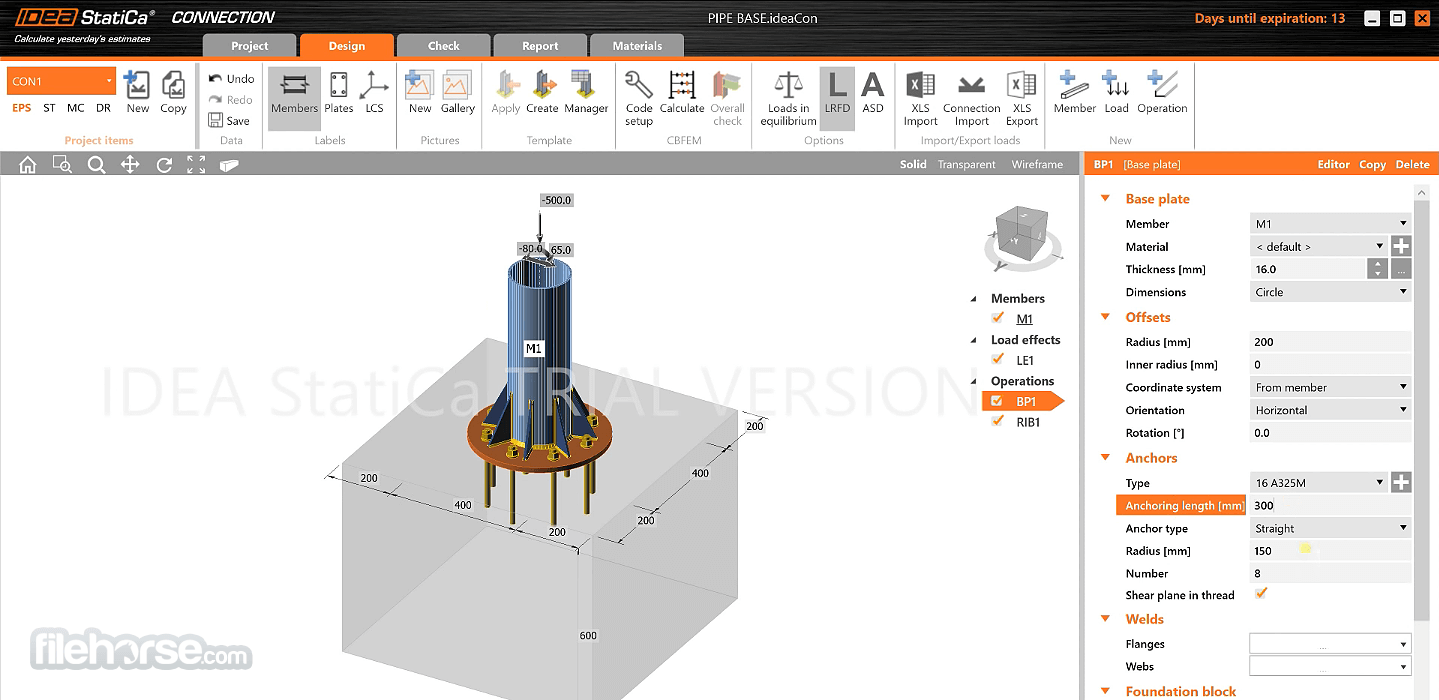Toggle M1 member visibility checkbox

click(997, 318)
